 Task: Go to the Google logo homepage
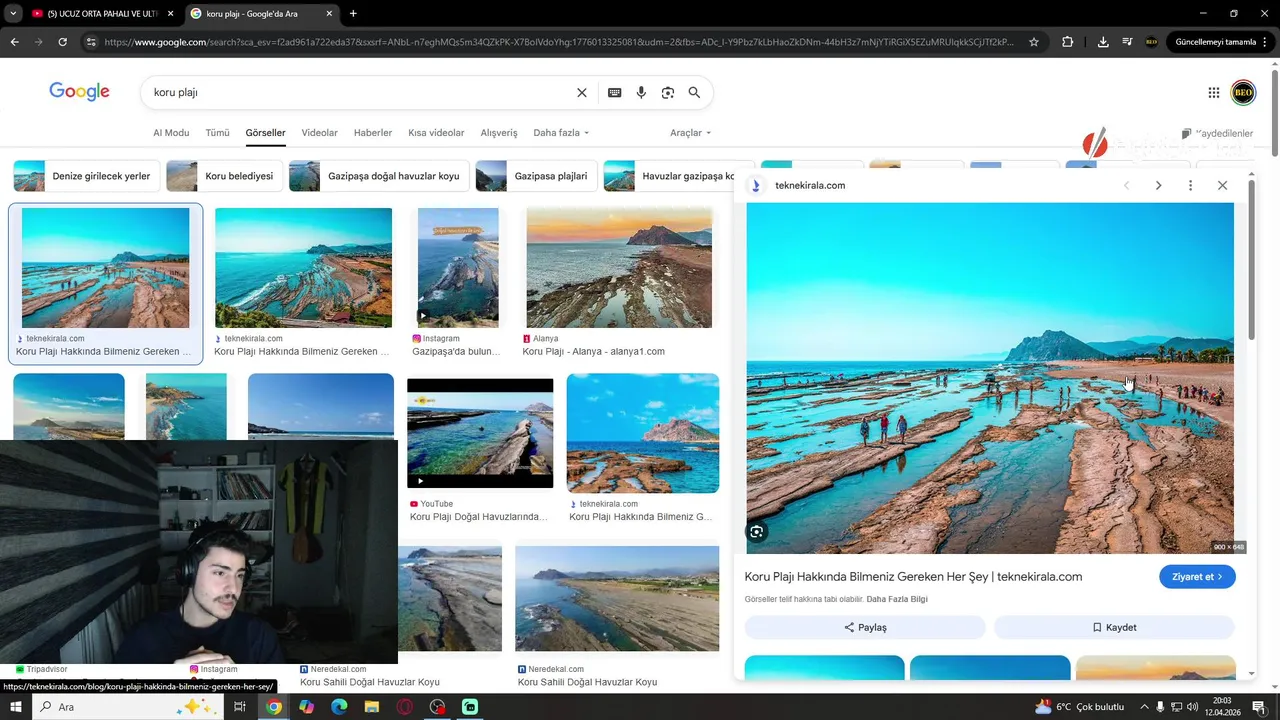[x=79, y=92]
